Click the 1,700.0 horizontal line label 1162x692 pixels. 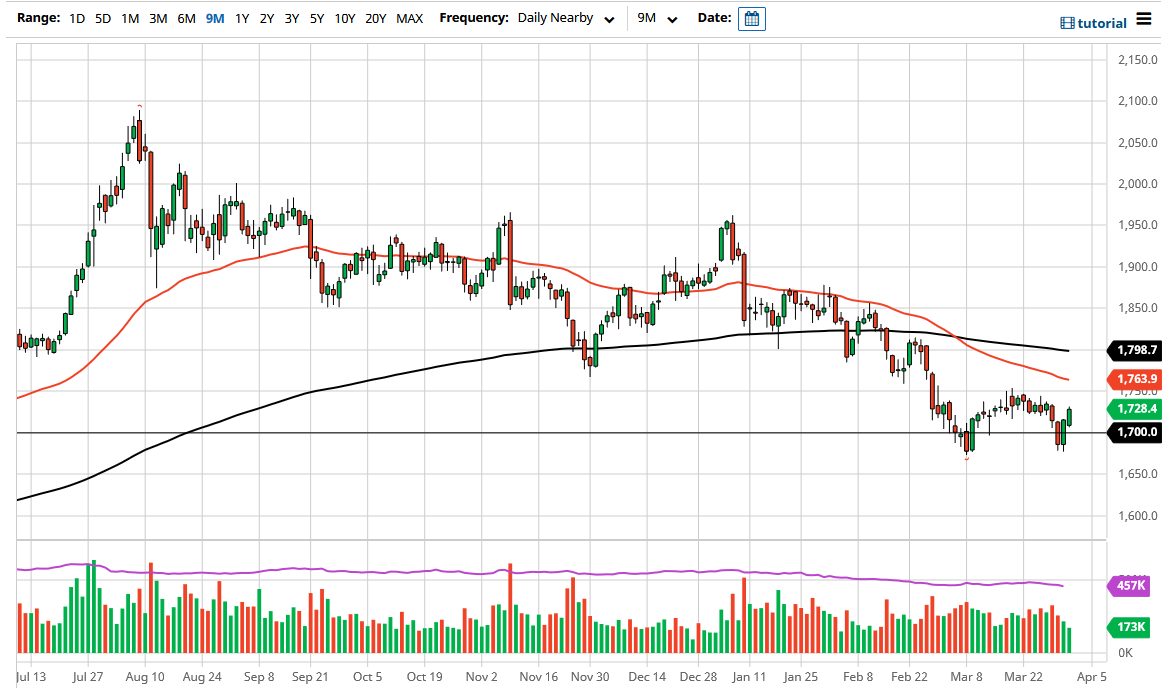point(1135,433)
